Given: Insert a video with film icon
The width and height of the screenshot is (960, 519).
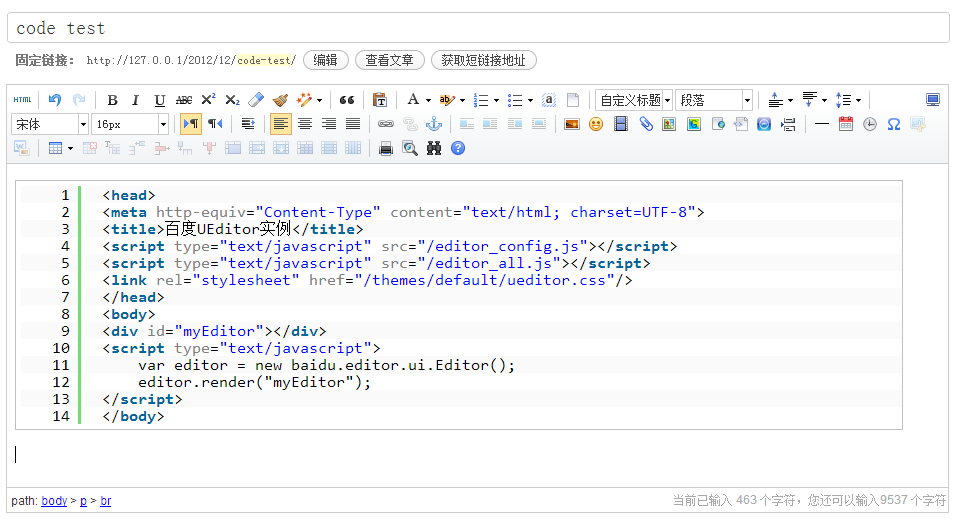Looking at the screenshot, I should [x=621, y=124].
